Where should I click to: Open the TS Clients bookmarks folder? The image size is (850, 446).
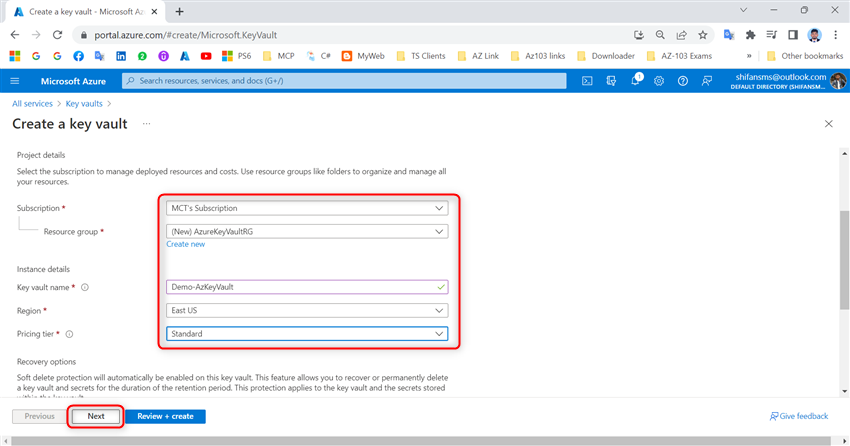421,56
